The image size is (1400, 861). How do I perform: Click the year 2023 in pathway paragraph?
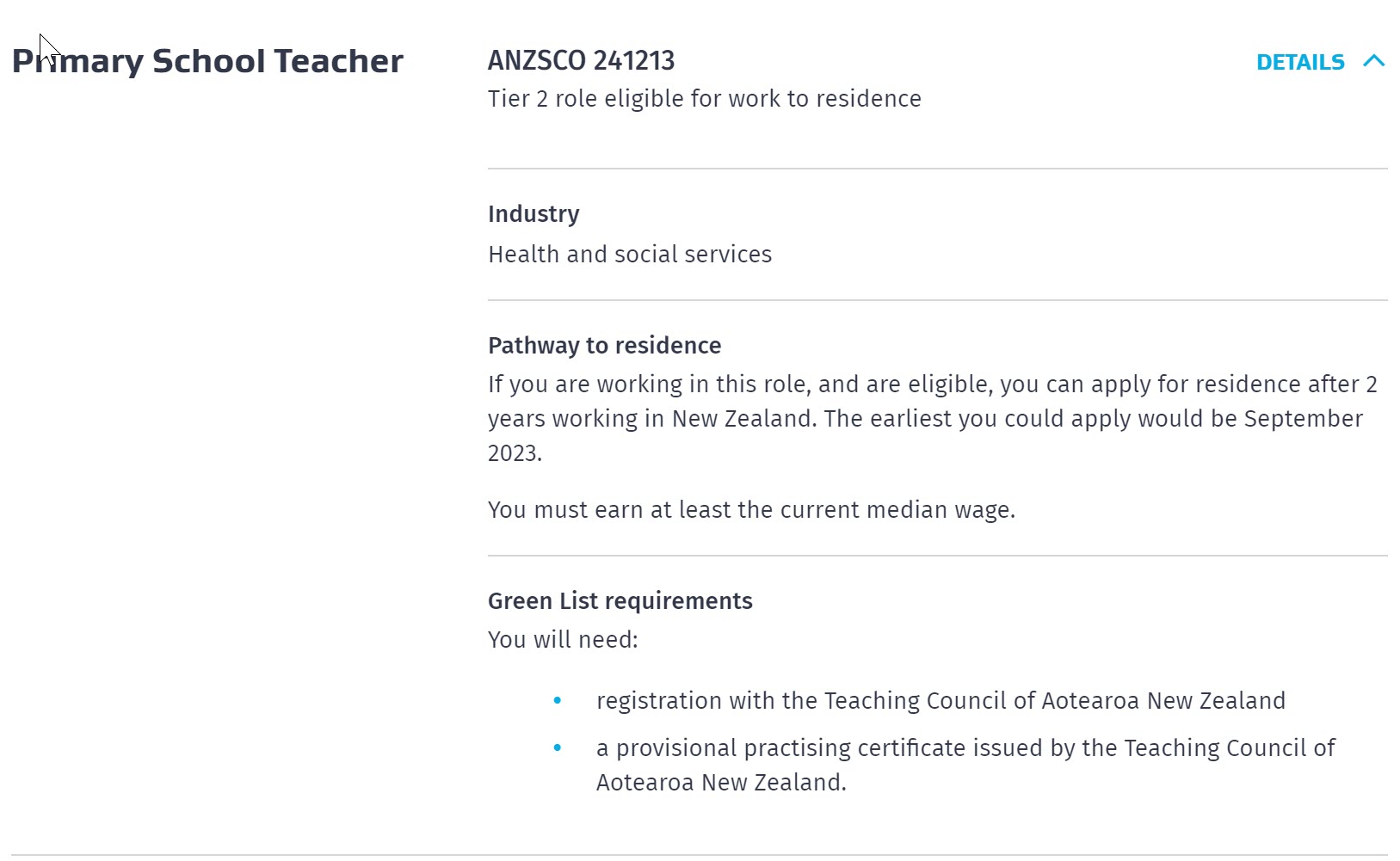pyautogui.click(x=513, y=453)
